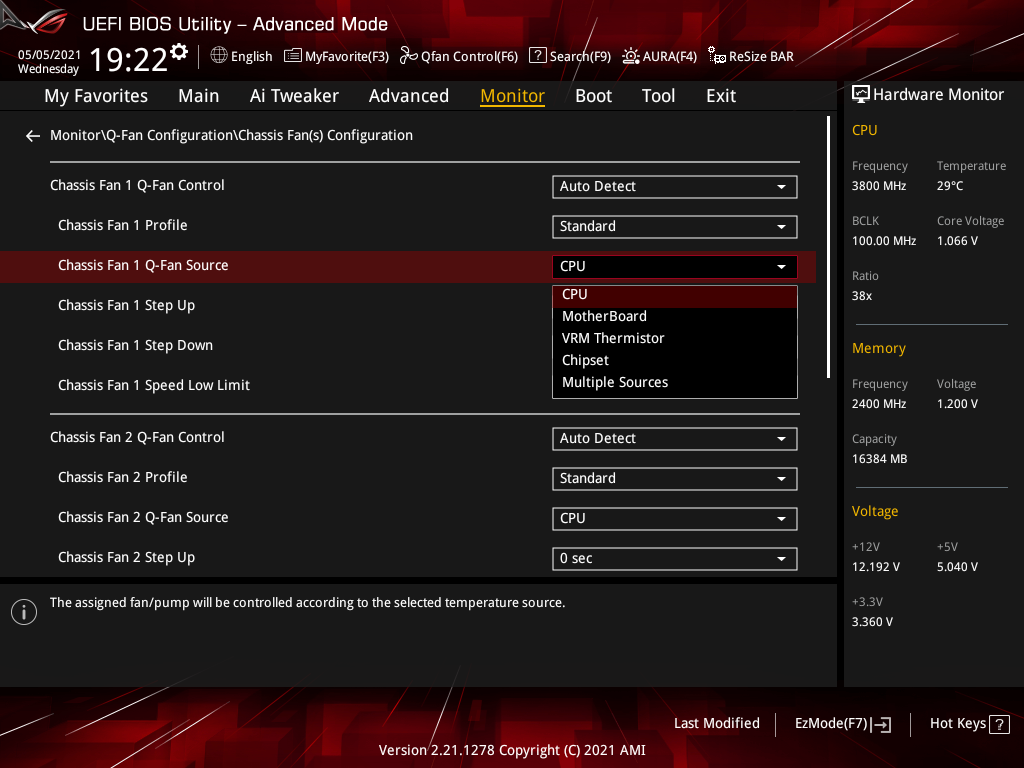Switch to Exit tab
1024x768 pixels.
click(721, 96)
